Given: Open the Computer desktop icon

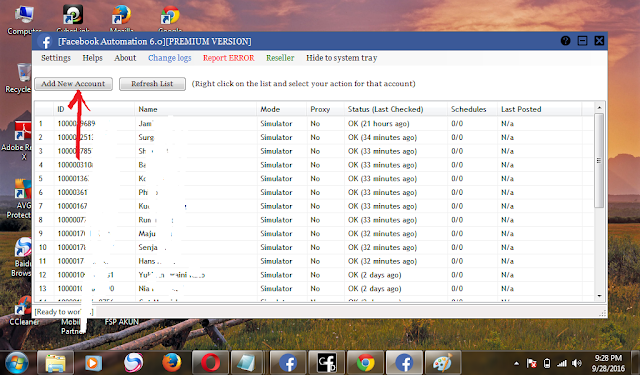Looking at the screenshot, I should tap(24, 20).
